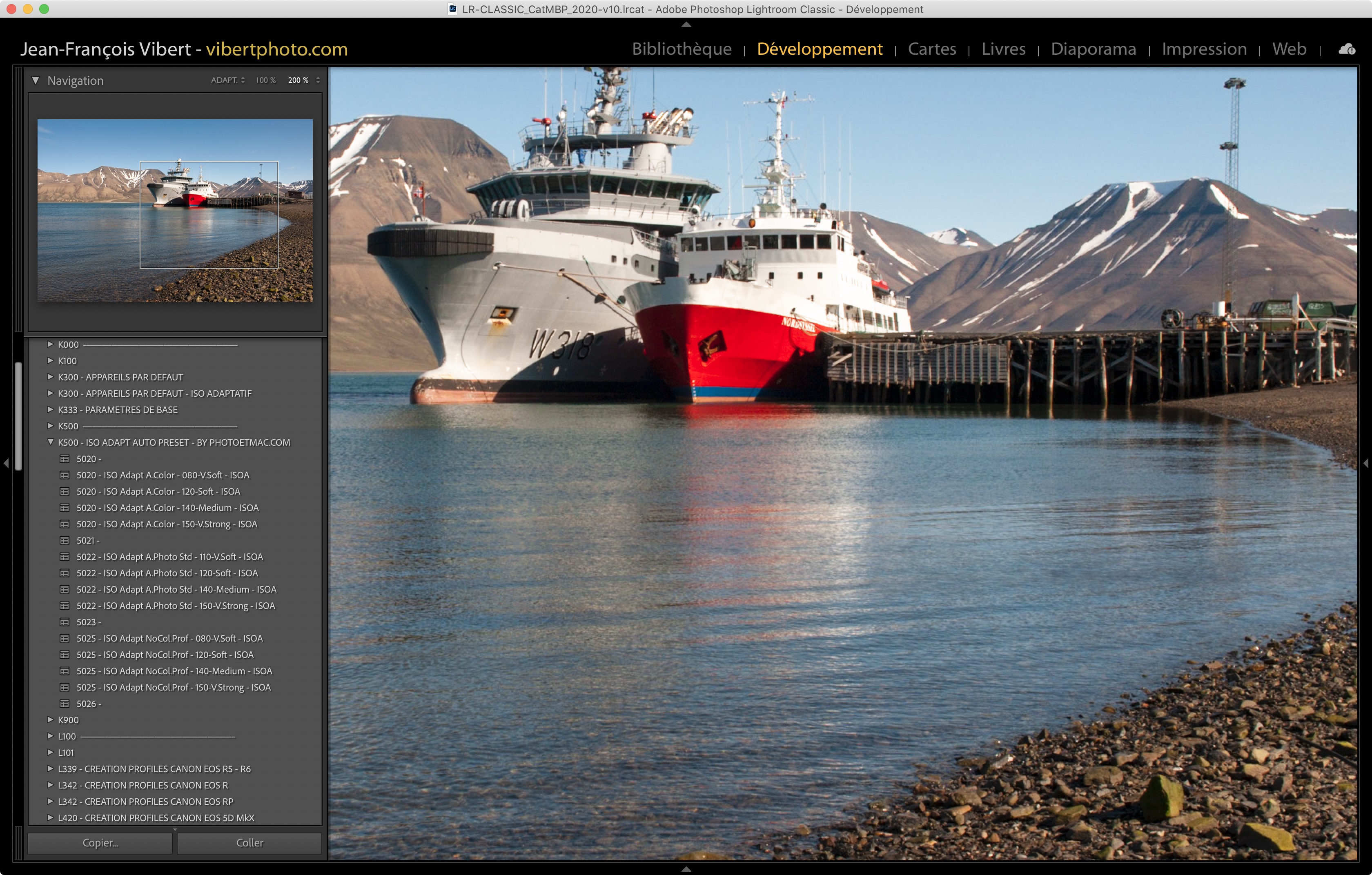
Task: Open the zoom percentage stepper after 200 %
Action: click(318, 80)
